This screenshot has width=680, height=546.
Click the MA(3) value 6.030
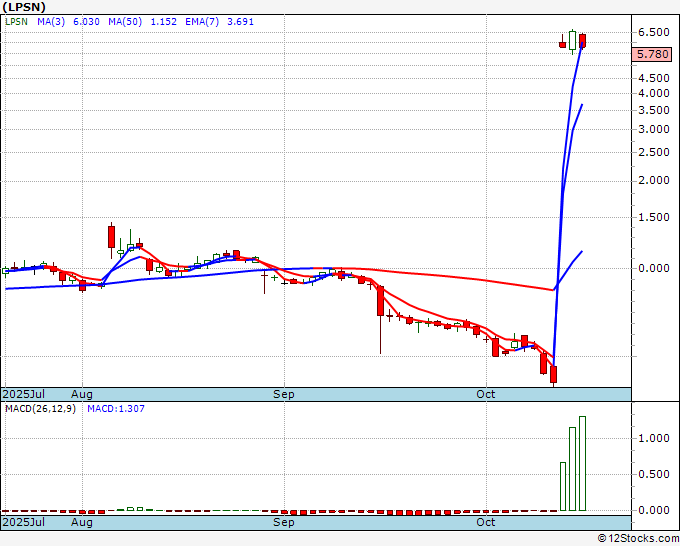pos(86,22)
